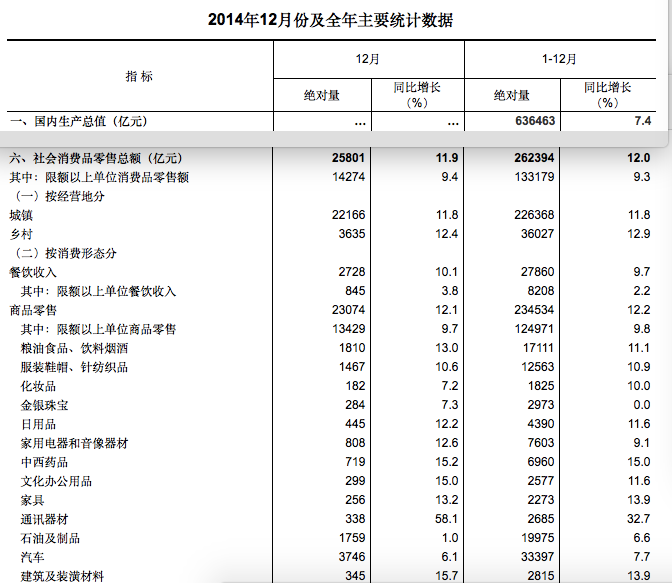Click value 2577
This screenshot has height=583, width=672.
click(541, 481)
